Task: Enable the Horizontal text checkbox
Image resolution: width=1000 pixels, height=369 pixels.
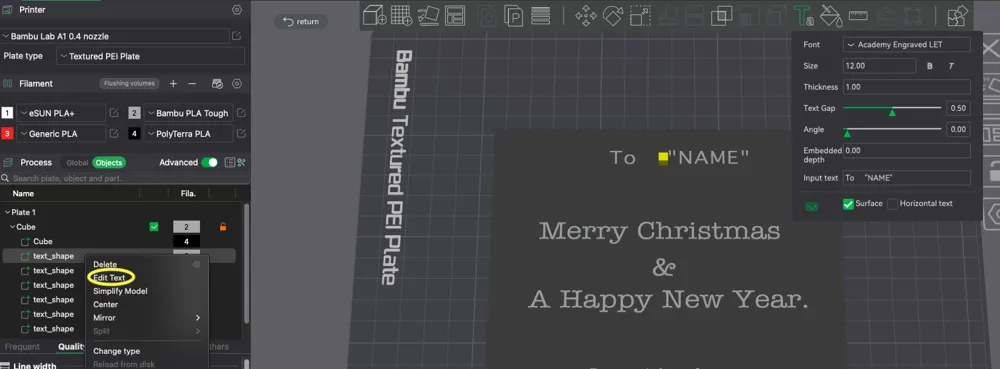Action: [892, 204]
